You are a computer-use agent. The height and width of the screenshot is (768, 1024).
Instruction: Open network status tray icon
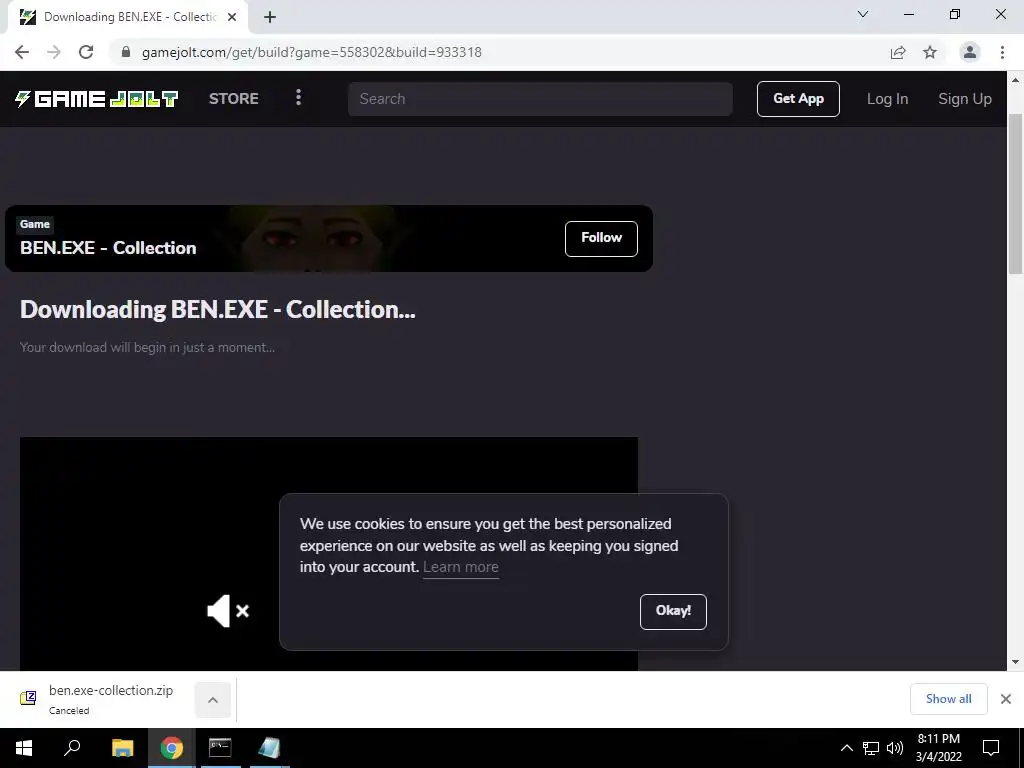tap(871, 748)
